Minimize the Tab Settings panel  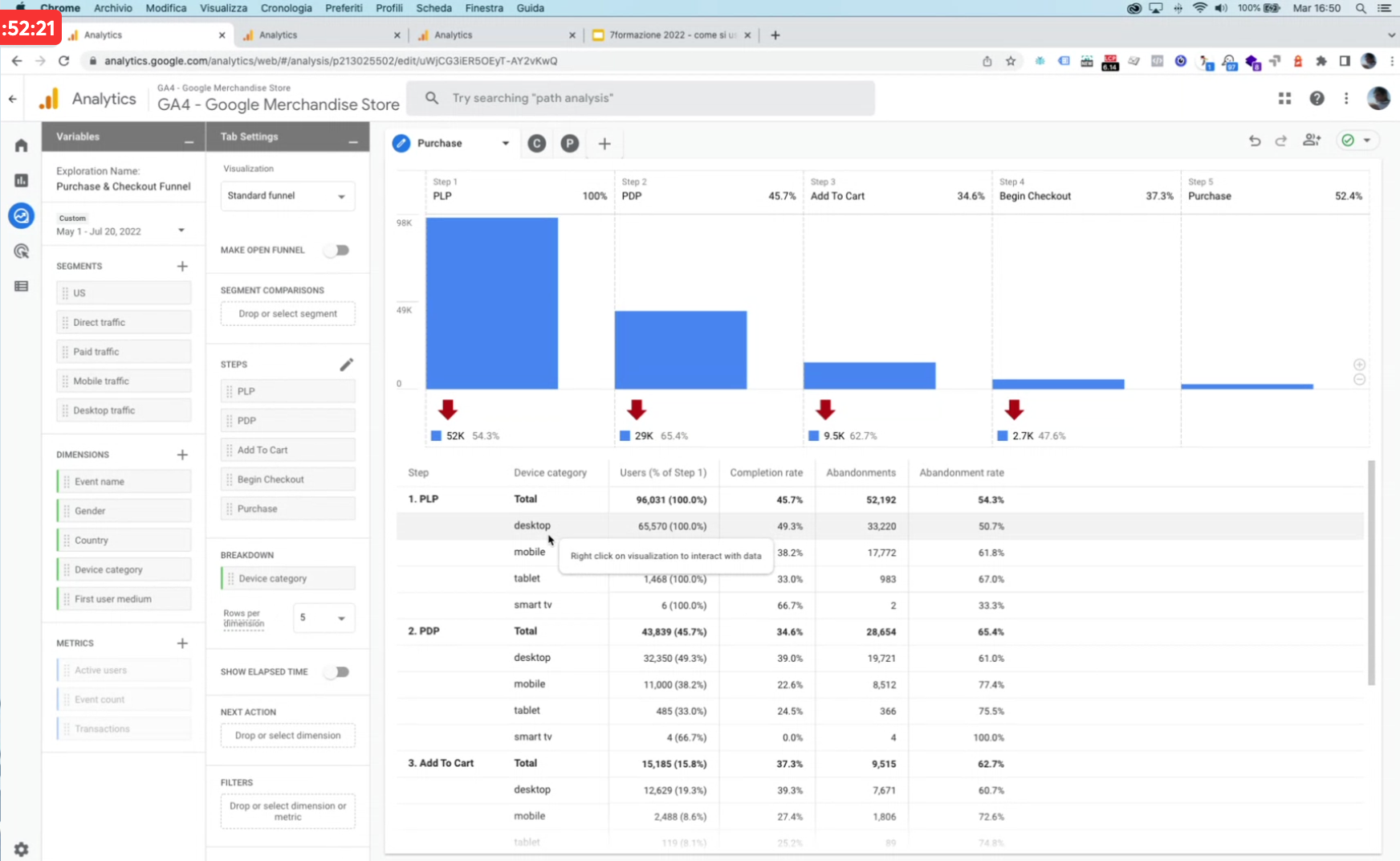point(353,141)
